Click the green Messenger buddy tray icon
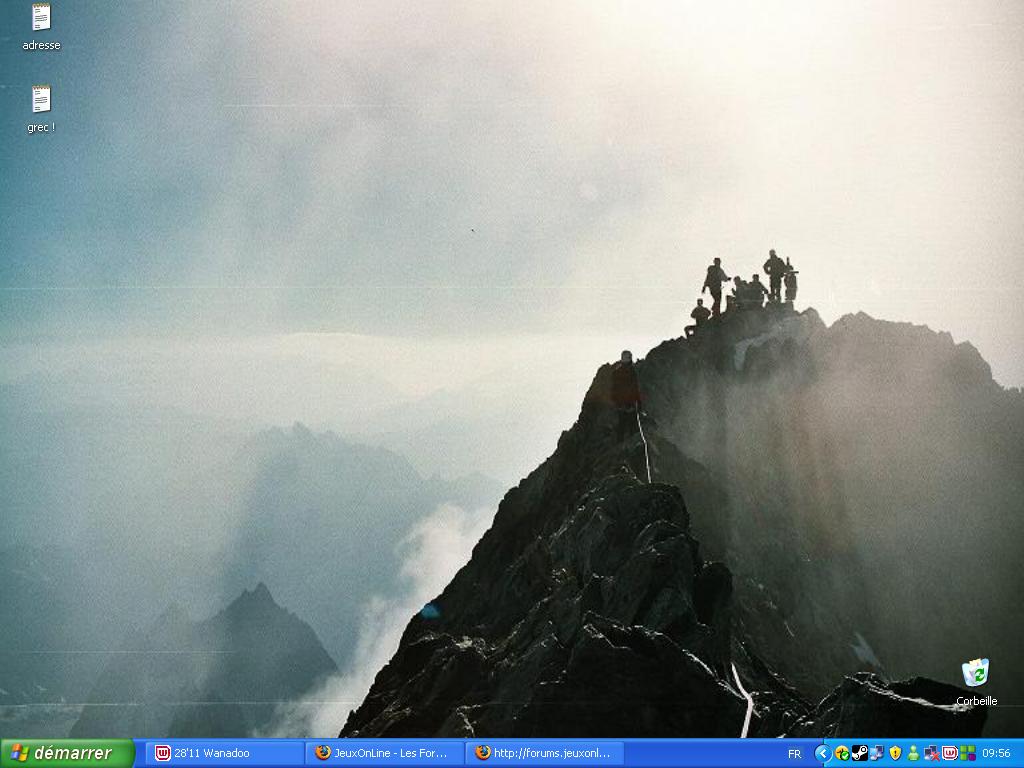 point(913,754)
